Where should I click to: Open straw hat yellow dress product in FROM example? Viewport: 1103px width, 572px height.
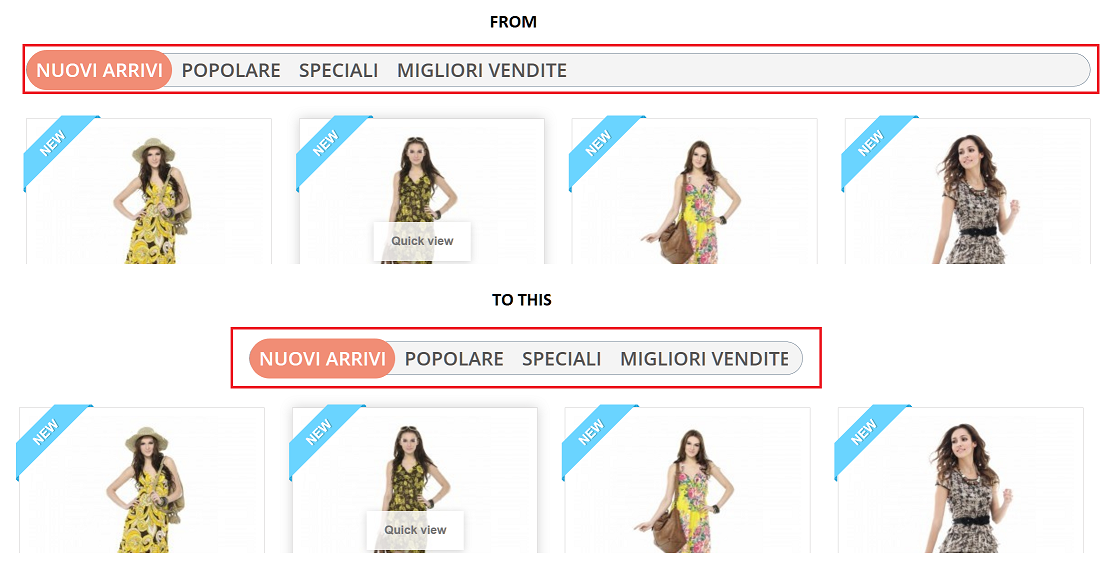pyautogui.click(x=149, y=191)
